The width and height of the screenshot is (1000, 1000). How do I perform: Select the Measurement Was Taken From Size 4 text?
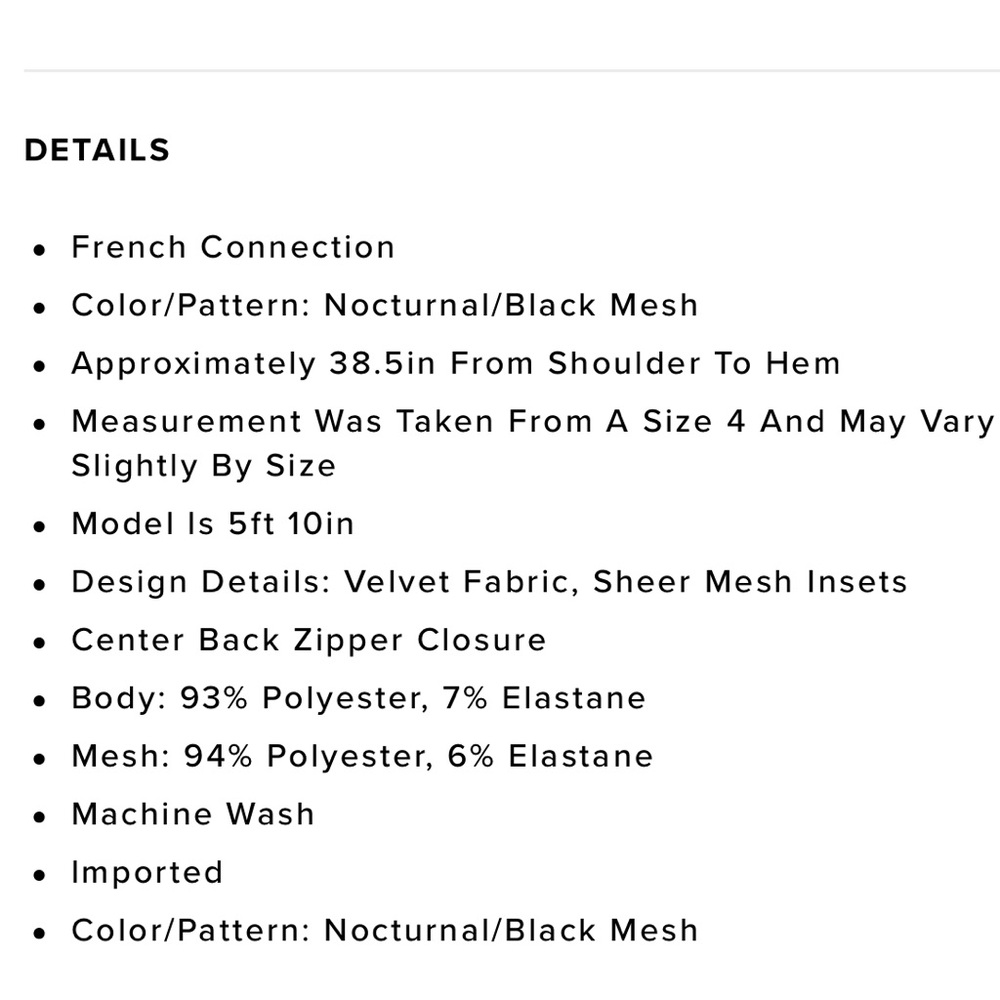[532, 421]
